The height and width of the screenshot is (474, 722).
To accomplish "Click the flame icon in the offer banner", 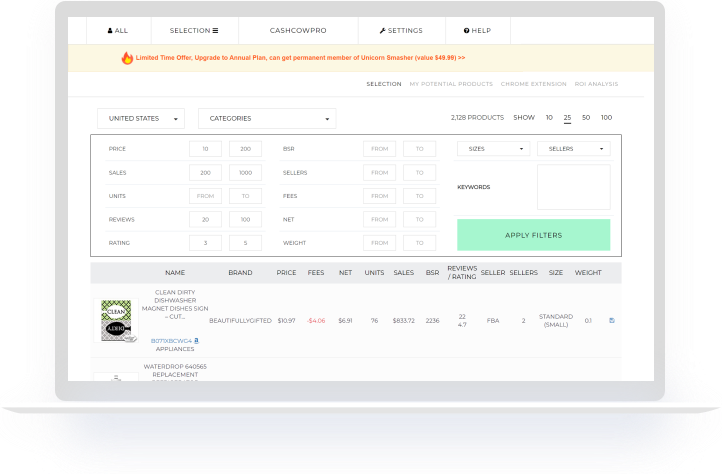I will coord(126,58).
